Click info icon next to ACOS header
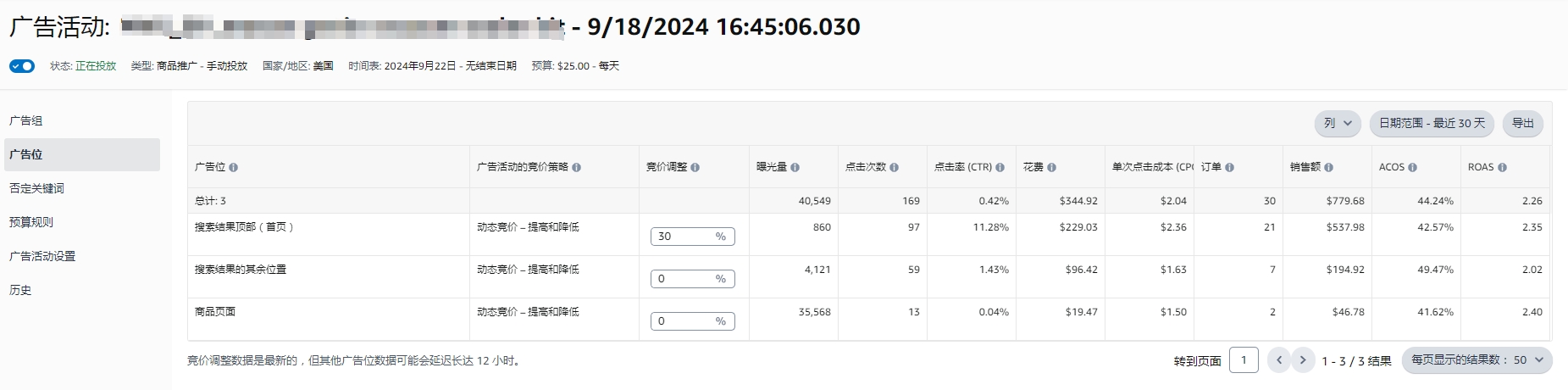This screenshot has width=1568, height=390. [1412, 168]
